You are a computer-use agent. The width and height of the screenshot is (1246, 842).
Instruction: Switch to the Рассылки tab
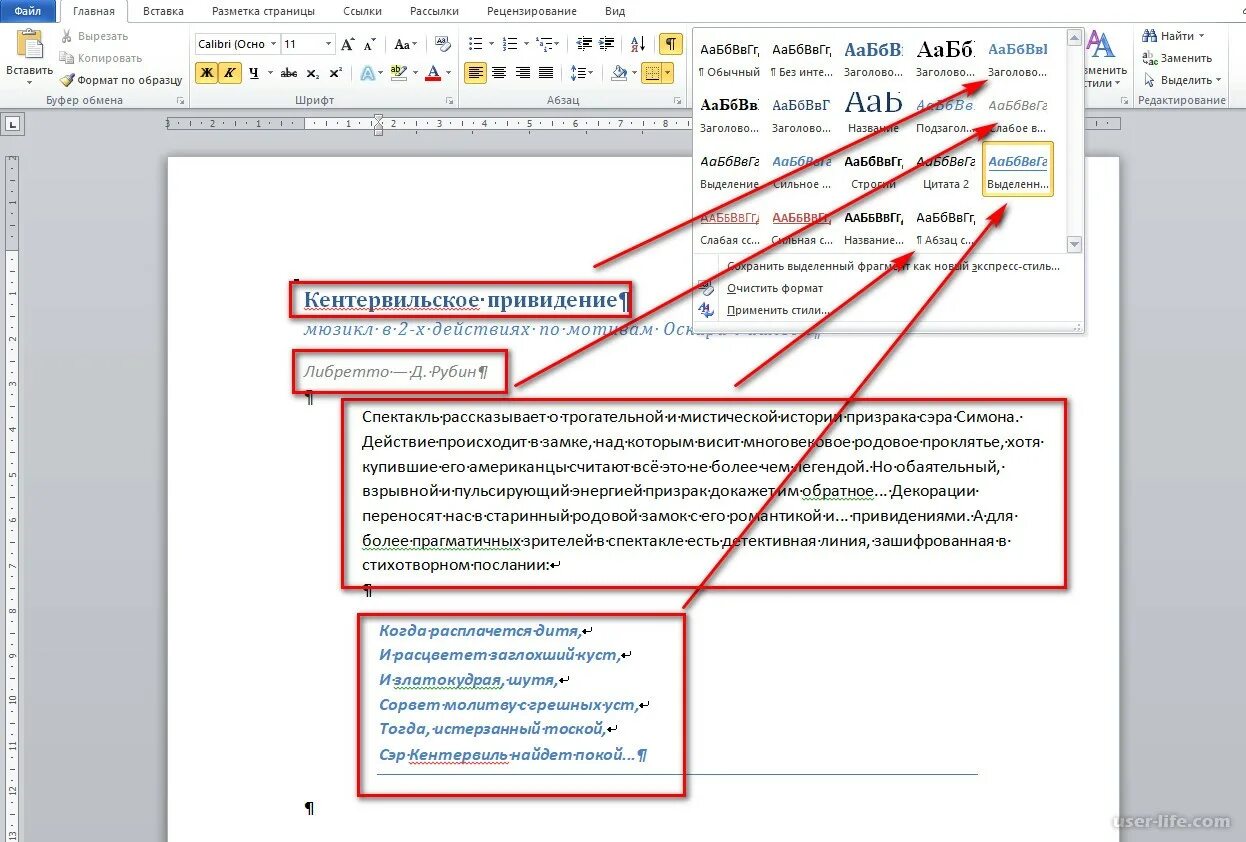(434, 12)
